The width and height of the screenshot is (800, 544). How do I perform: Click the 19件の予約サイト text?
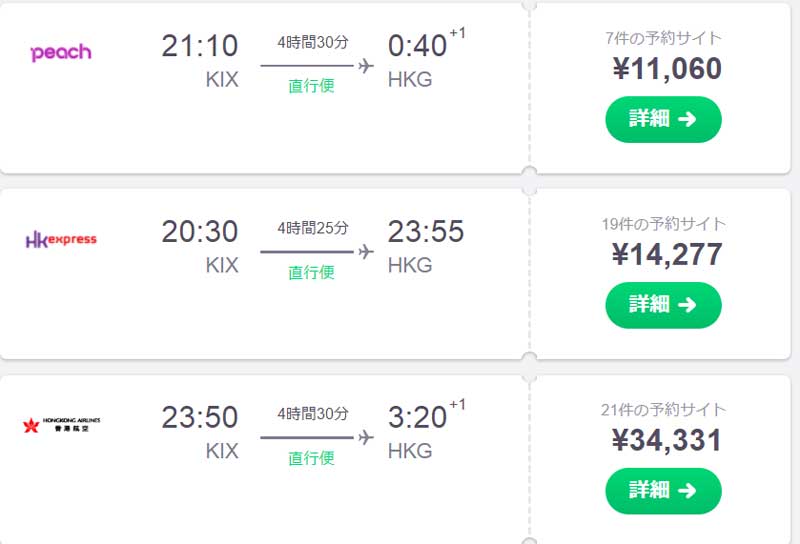pos(663,224)
